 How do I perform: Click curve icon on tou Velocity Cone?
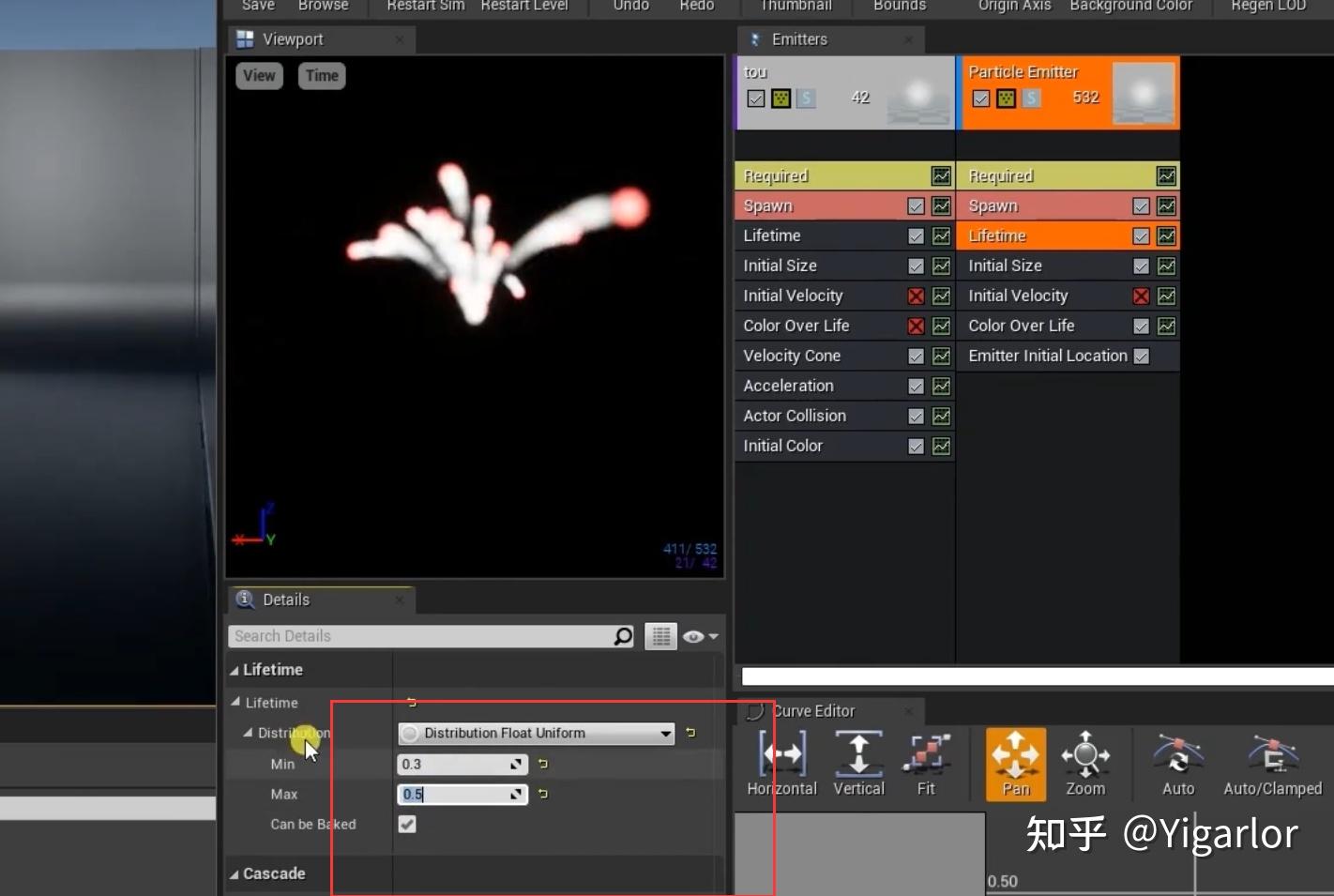pyautogui.click(x=941, y=356)
